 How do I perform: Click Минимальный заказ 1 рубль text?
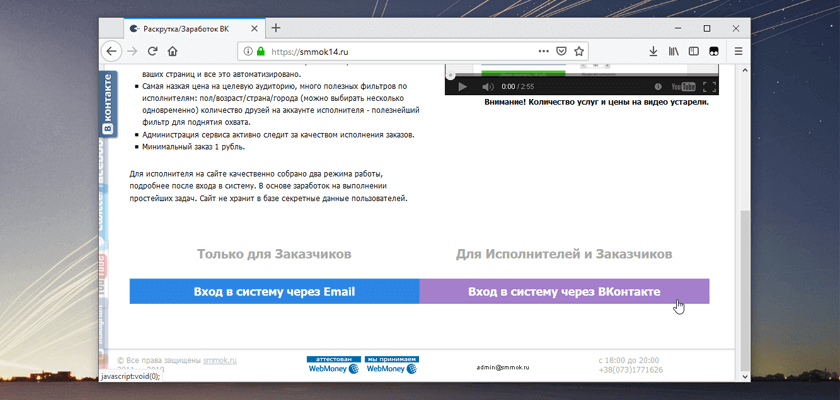[x=193, y=147]
